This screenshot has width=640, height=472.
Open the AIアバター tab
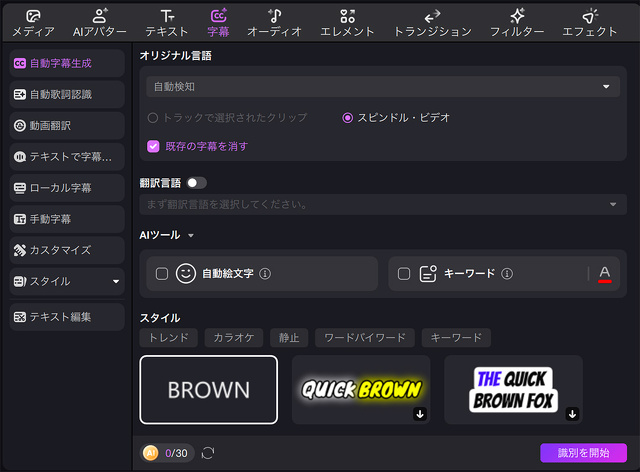[100, 23]
